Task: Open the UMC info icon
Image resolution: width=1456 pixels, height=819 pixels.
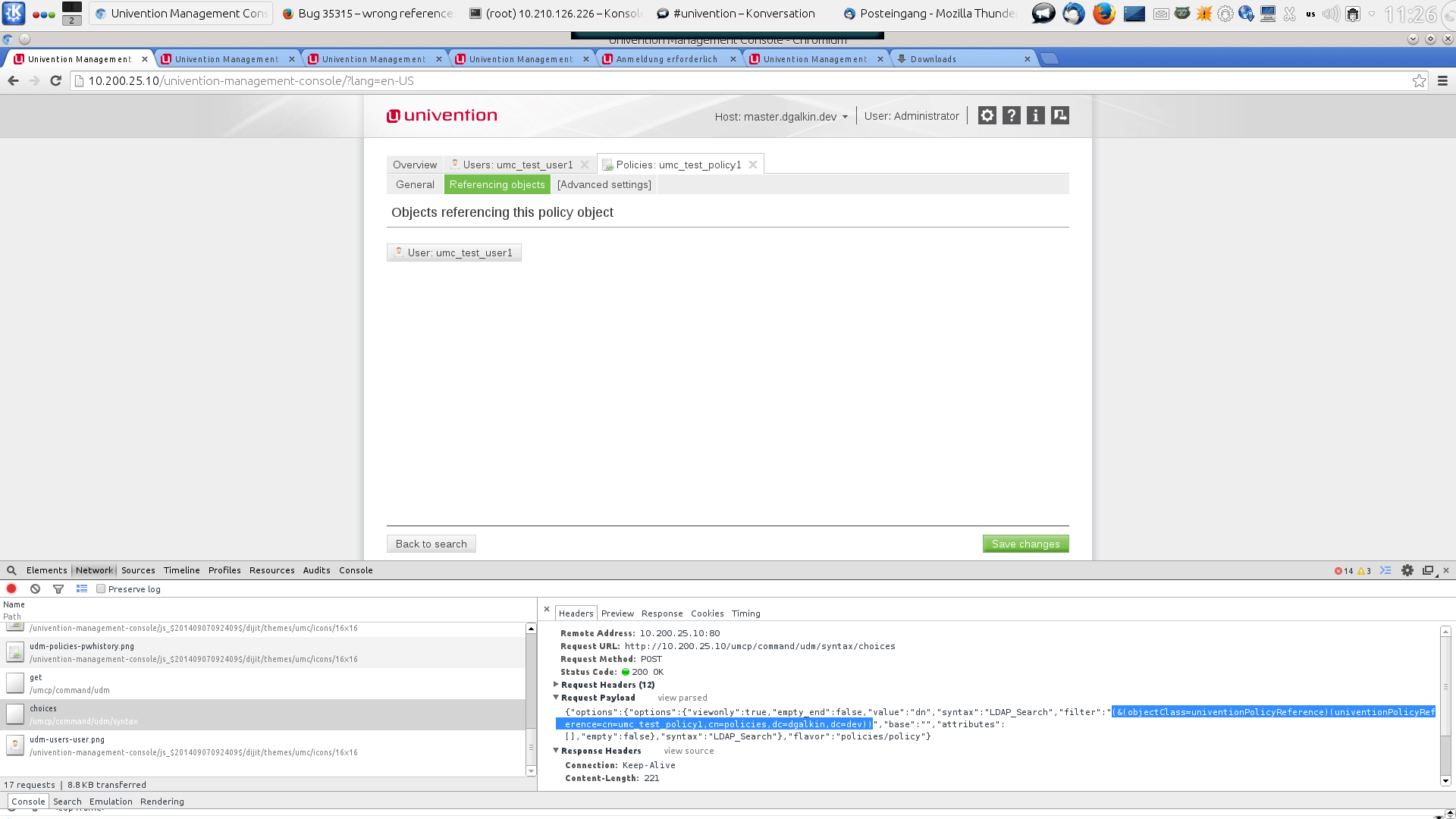Action: pos(1035,115)
